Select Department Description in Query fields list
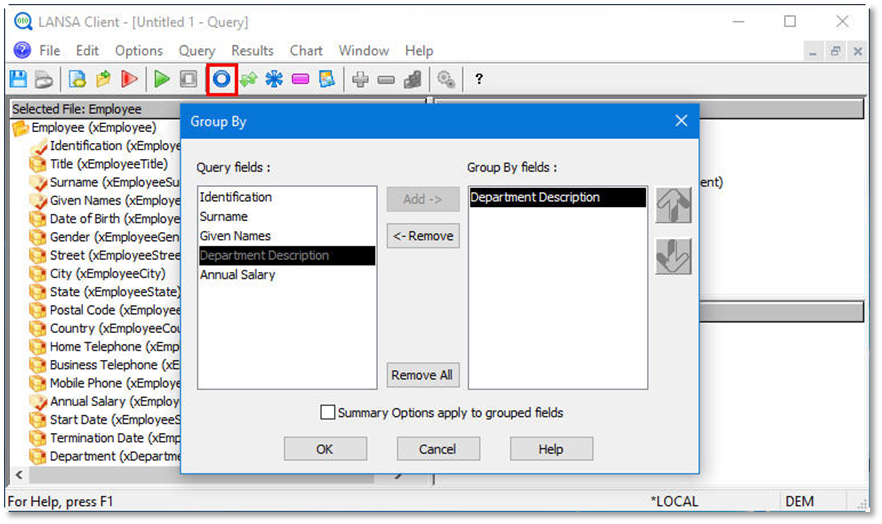The height and width of the screenshot is (524, 882). (287, 255)
